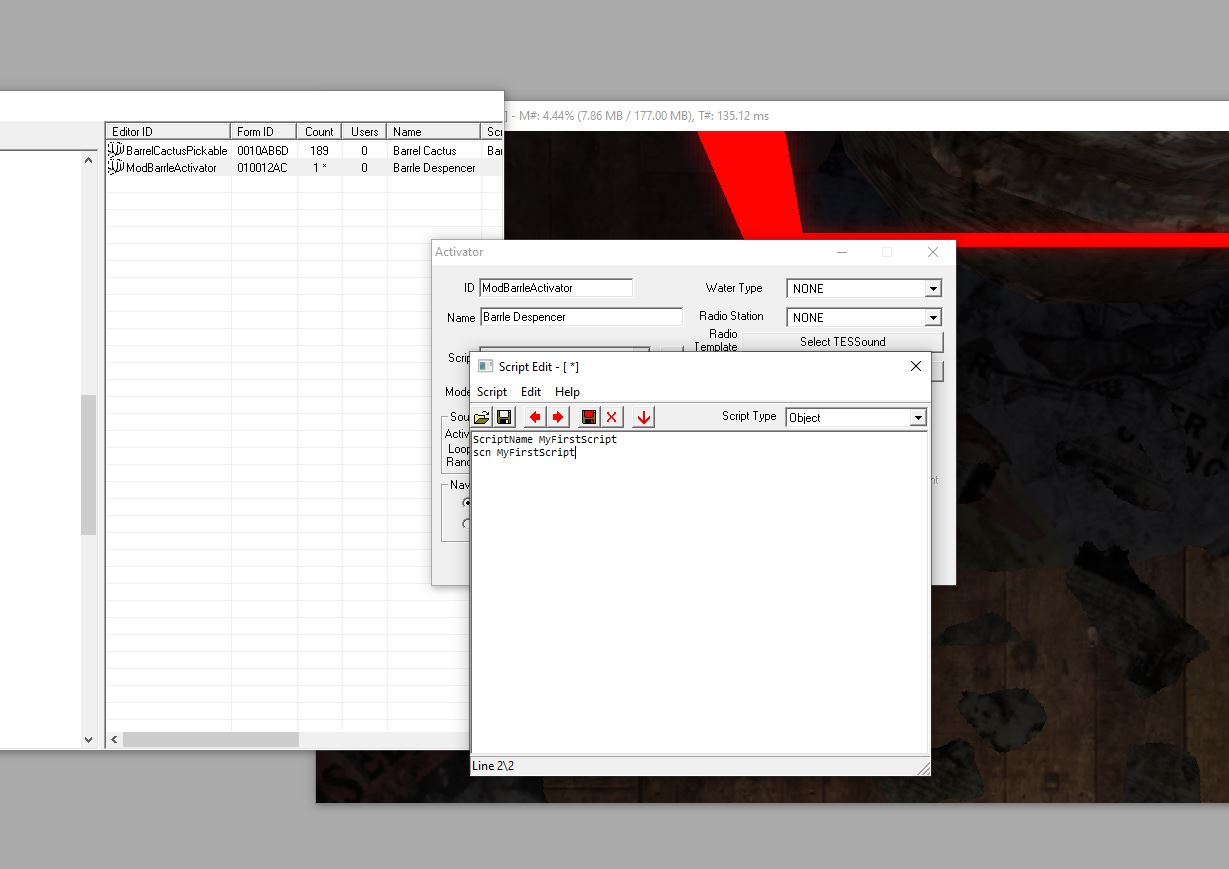Delete script using the red X icon
Image resolution: width=1229 pixels, height=869 pixels.
612,417
